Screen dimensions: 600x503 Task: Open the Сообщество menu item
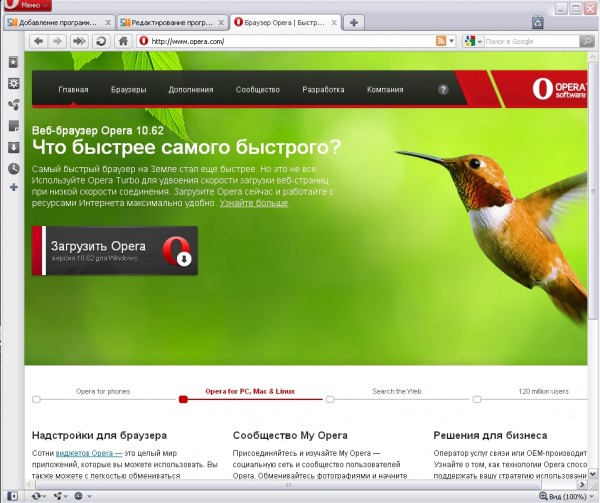[258, 90]
